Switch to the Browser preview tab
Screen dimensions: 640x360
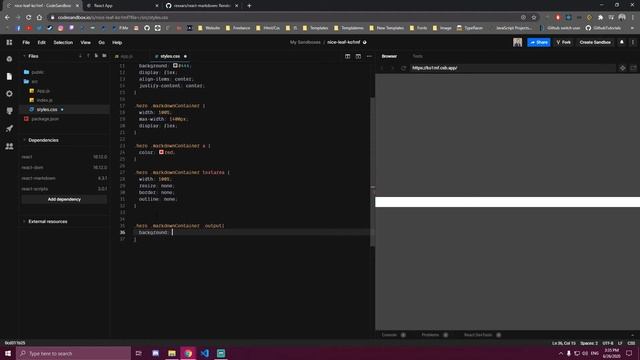389,56
